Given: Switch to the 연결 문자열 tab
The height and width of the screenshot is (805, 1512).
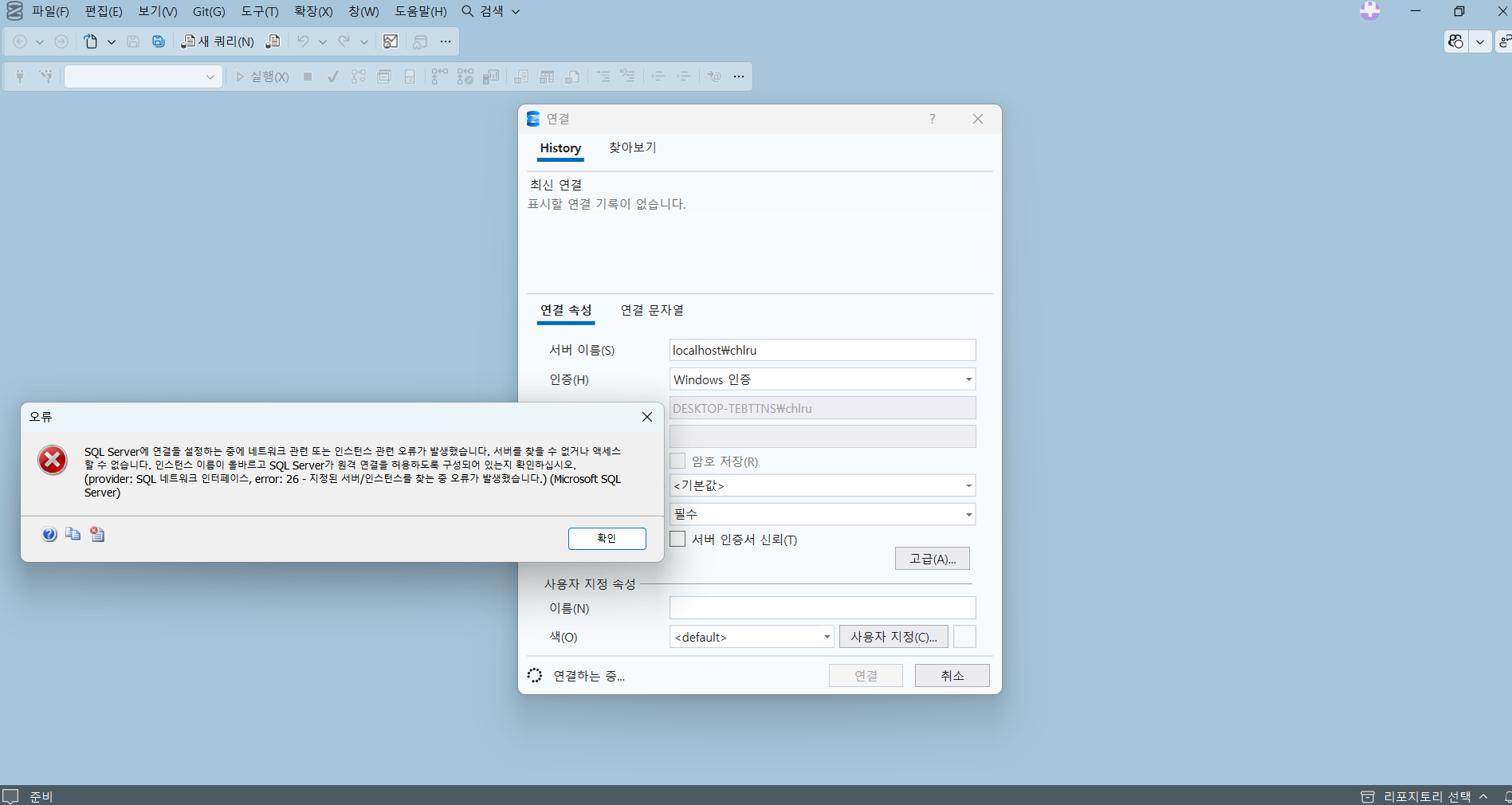Looking at the screenshot, I should 652,310.
